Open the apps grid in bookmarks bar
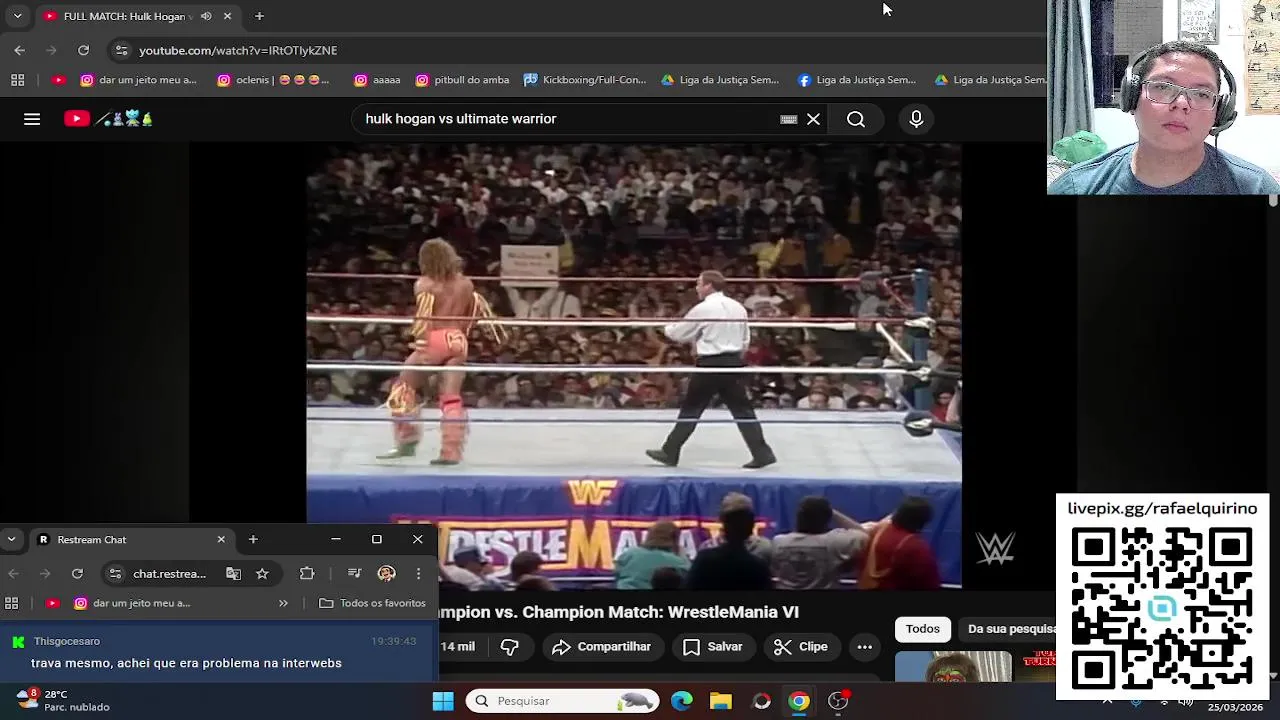 click(x=17, y=80)
